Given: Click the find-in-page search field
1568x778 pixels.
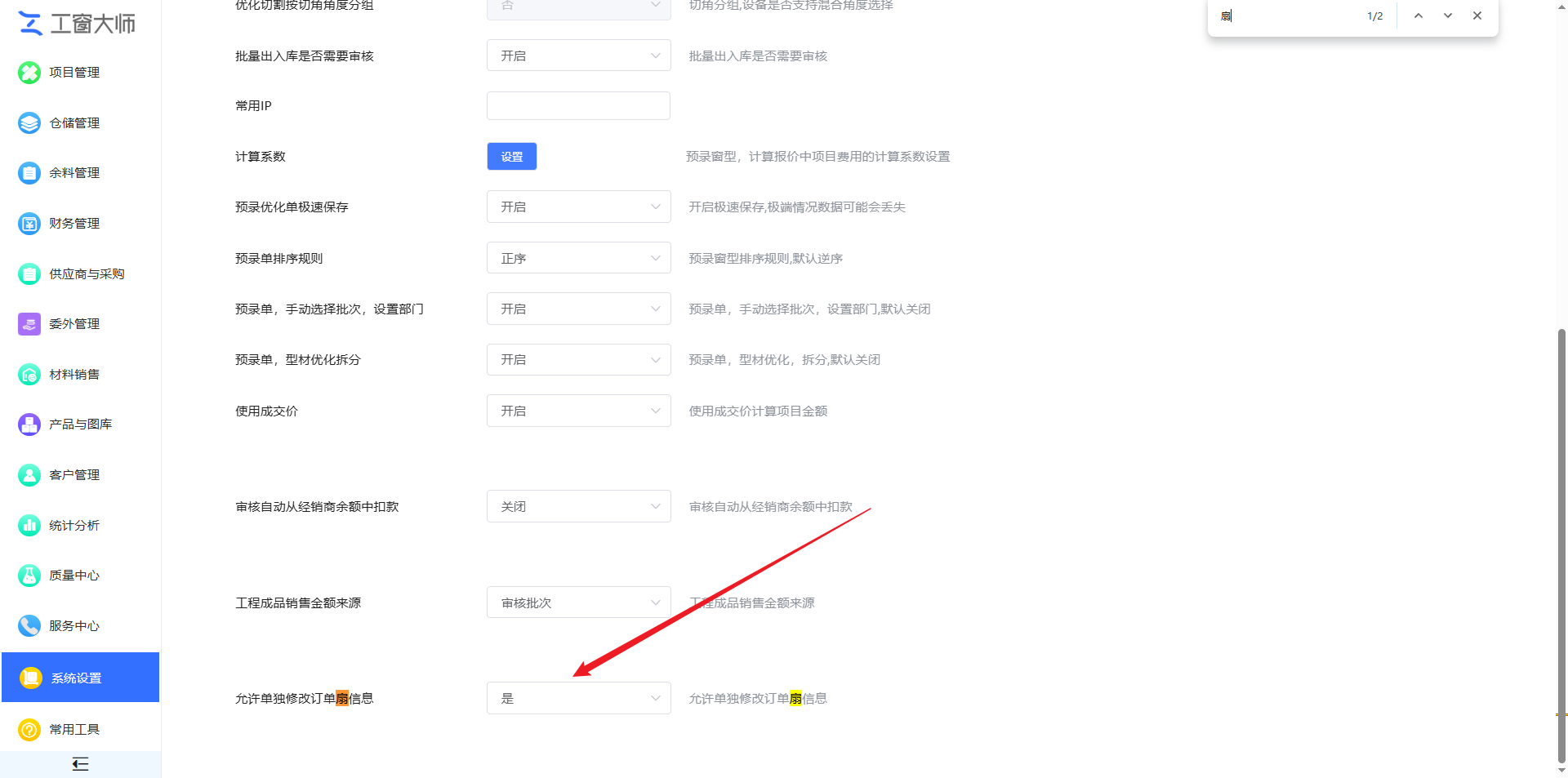Looking at the screenshot, I should (x=1286, y=16).
